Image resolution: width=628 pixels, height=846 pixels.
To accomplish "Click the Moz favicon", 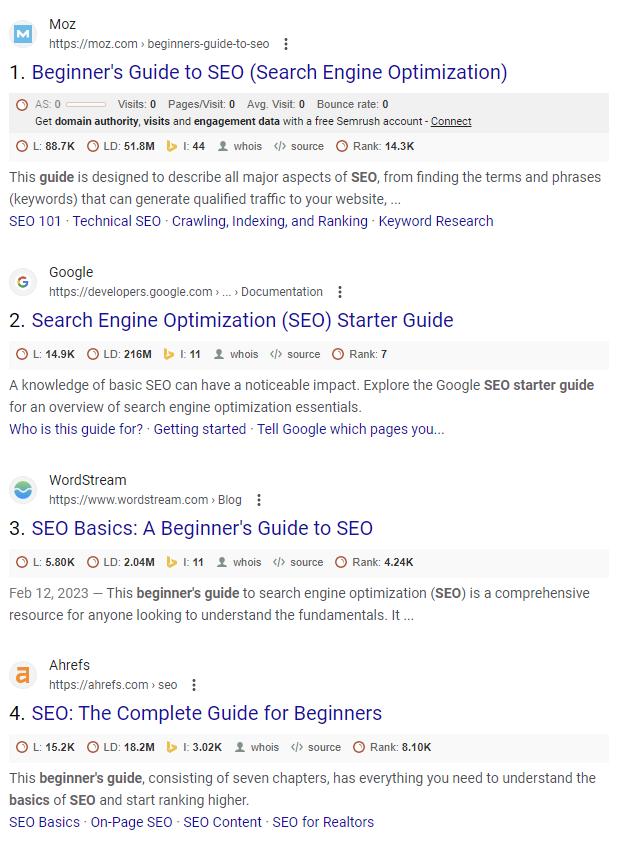I will (x=22, y=33).
